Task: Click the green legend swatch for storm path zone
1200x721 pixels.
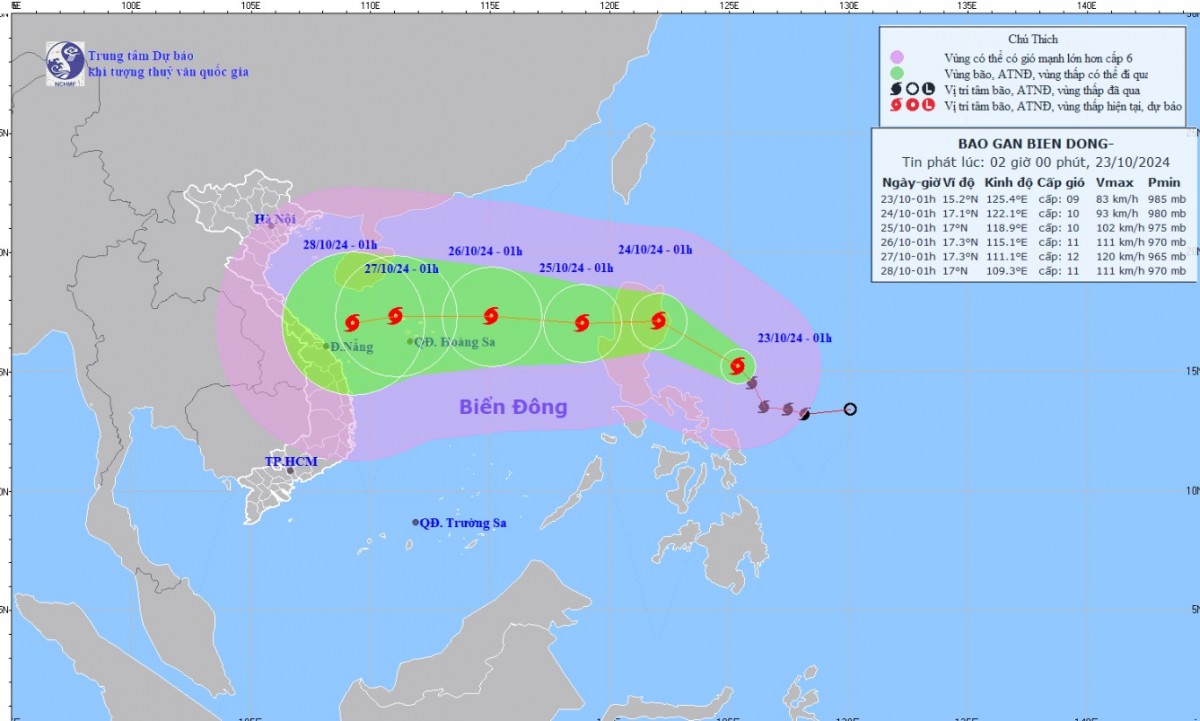Action: coord(898,73)
